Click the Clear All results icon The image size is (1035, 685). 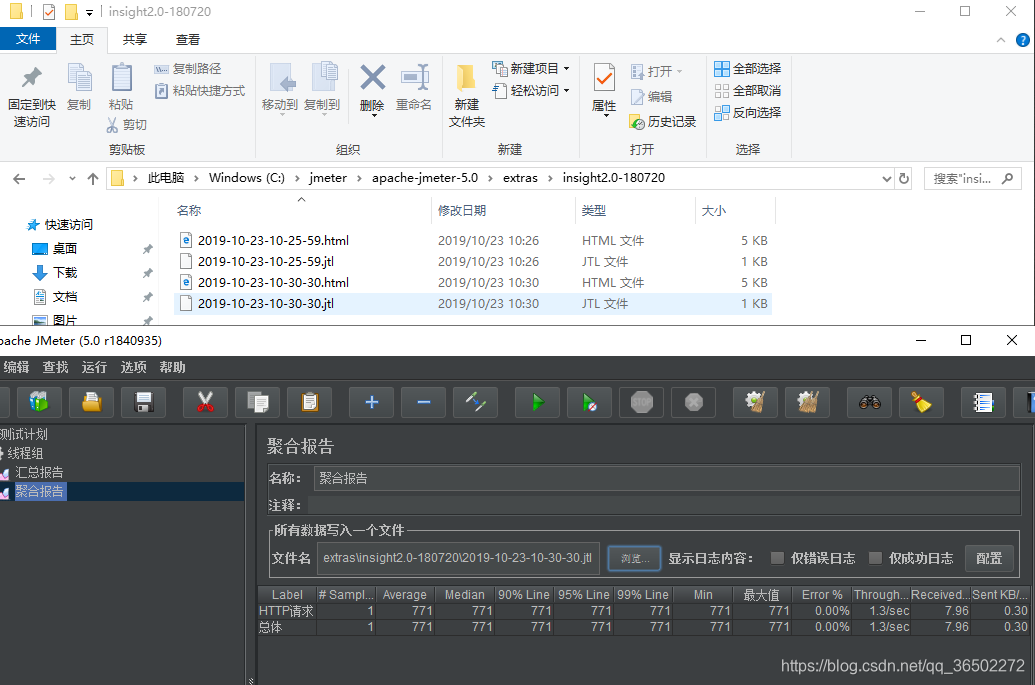pyautogui.click(x=807, y=402)
